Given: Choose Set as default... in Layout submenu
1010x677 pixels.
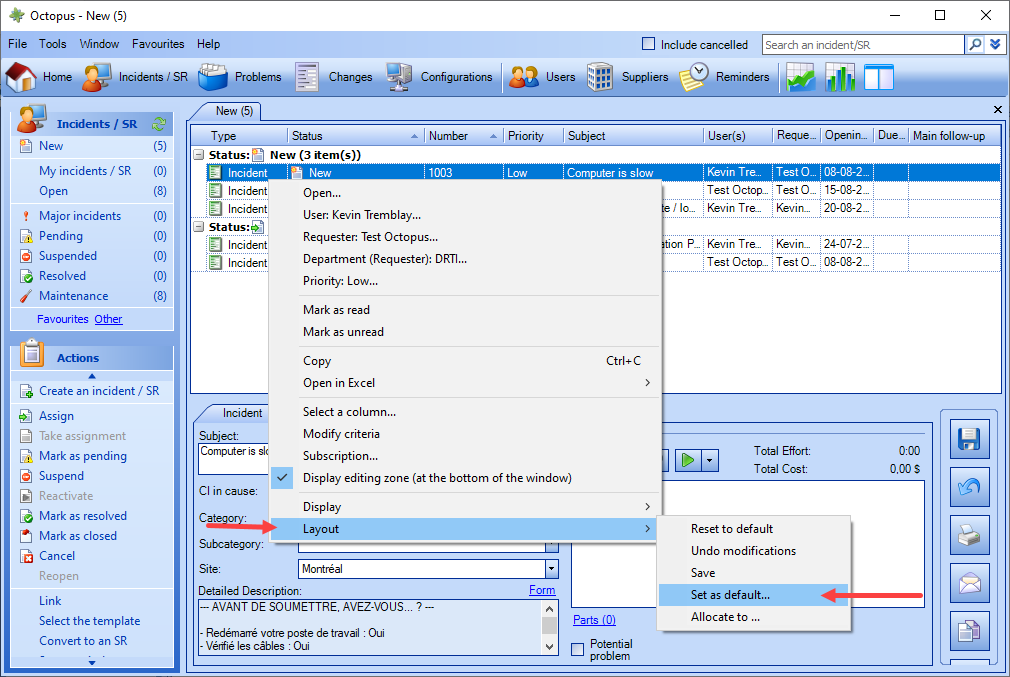Looking at the screenshot, I should [x=754, y=595].
